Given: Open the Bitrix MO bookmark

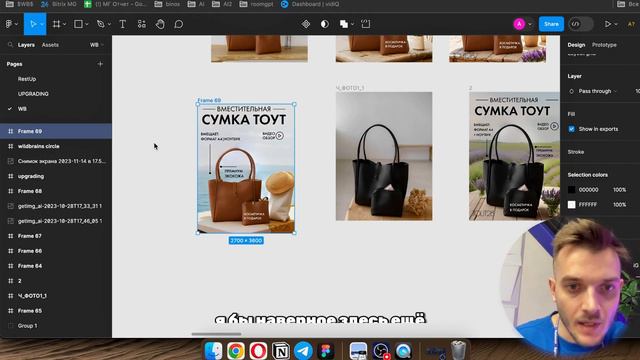Looking at the screenshot, I should pyautogui.click(x=59, y=4).
